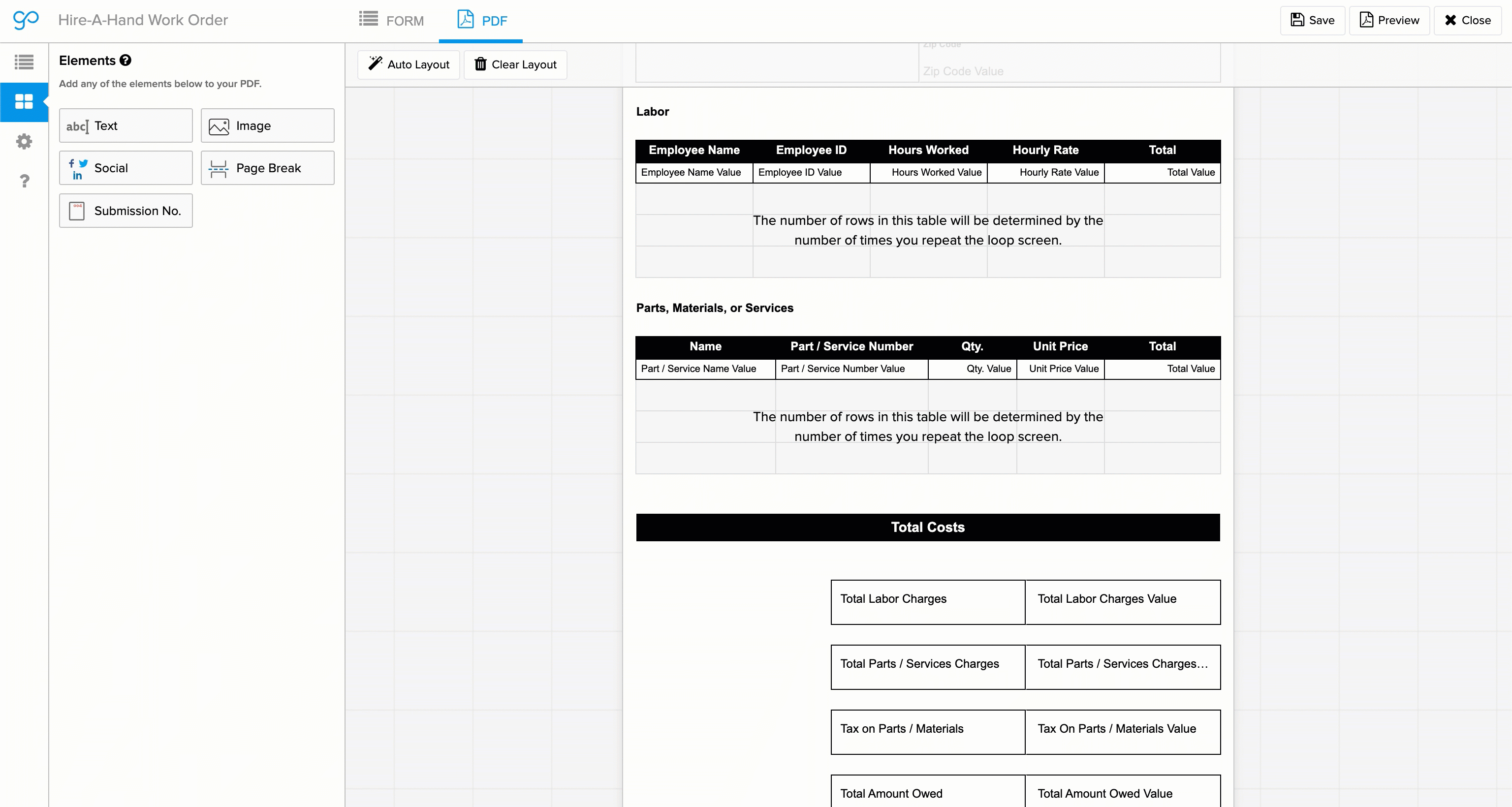Select the Tax on Parts / Materials label
The width and height of the screenshot is (1512, 807).
click(928, 733)
